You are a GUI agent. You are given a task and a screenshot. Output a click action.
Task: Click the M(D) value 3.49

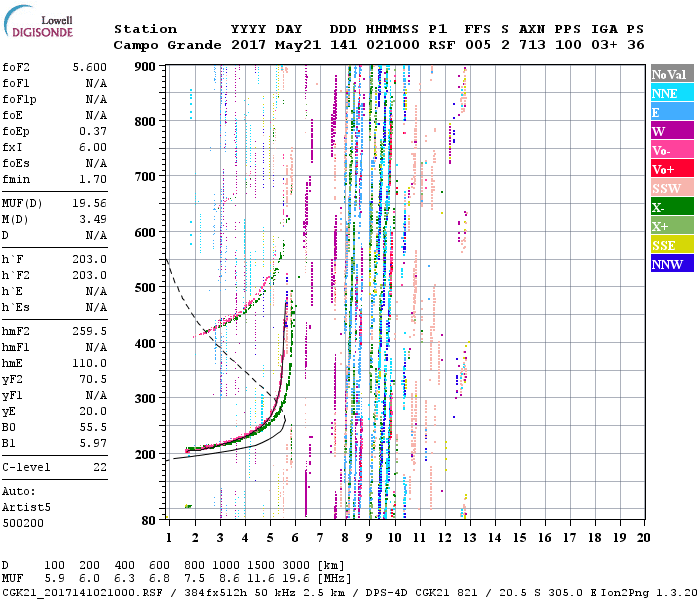coord(93,219)
